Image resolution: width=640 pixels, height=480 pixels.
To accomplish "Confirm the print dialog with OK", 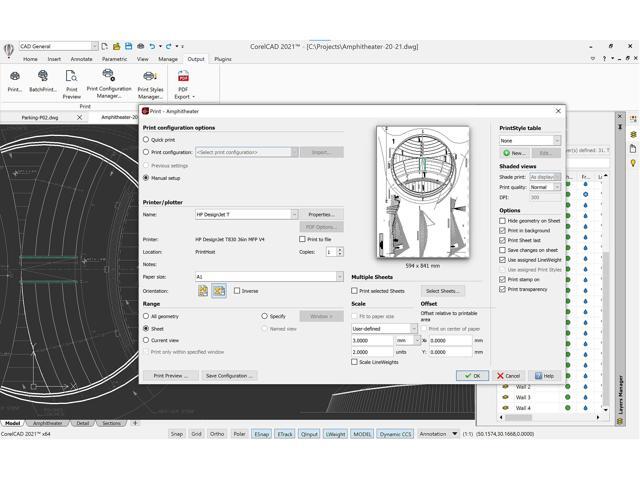I will (472, 376).
